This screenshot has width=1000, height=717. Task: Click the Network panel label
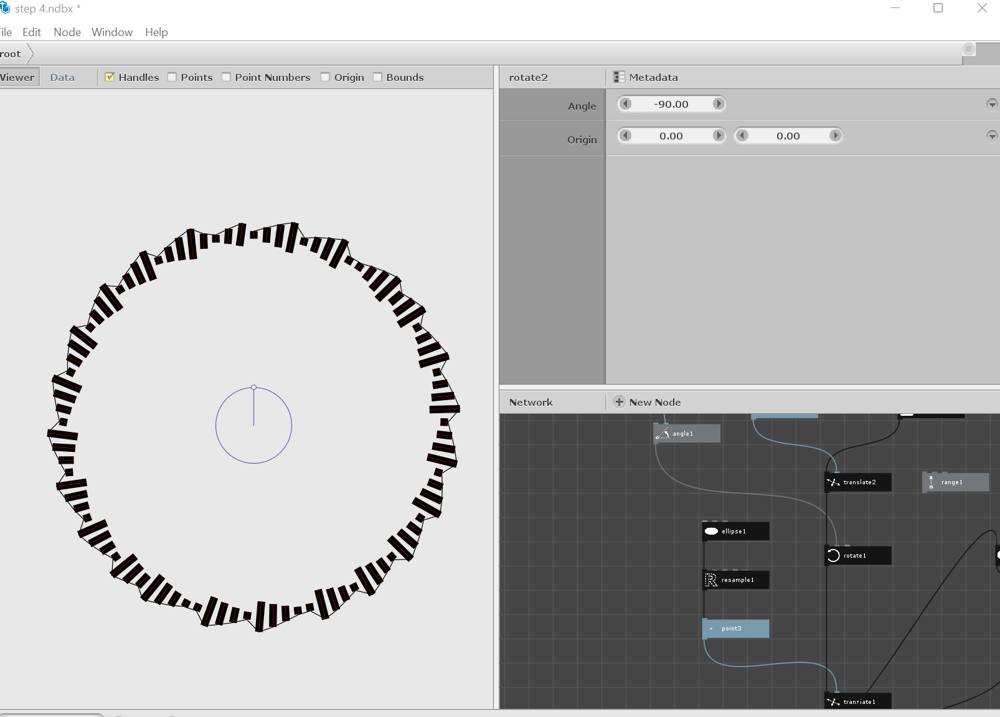pos(531,402)
